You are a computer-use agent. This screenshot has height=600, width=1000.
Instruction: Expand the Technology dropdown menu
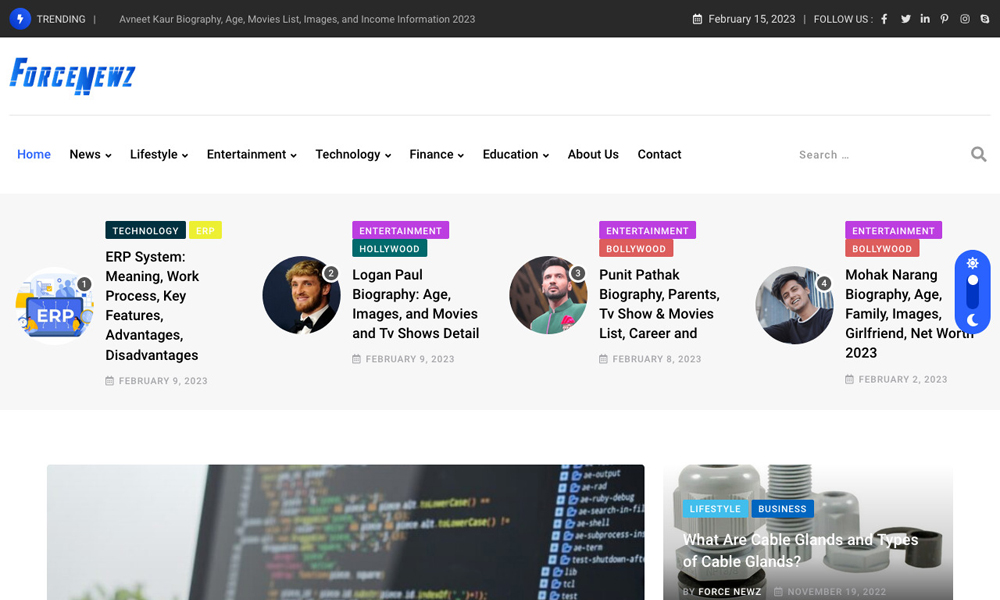point(352,154)
